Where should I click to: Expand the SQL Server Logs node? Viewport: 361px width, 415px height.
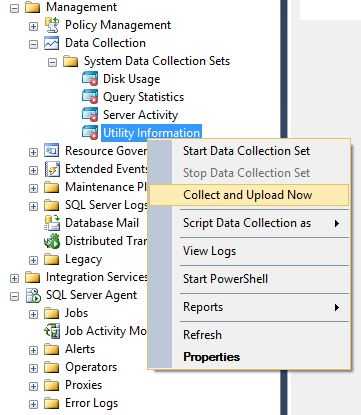tap(33, 206)
